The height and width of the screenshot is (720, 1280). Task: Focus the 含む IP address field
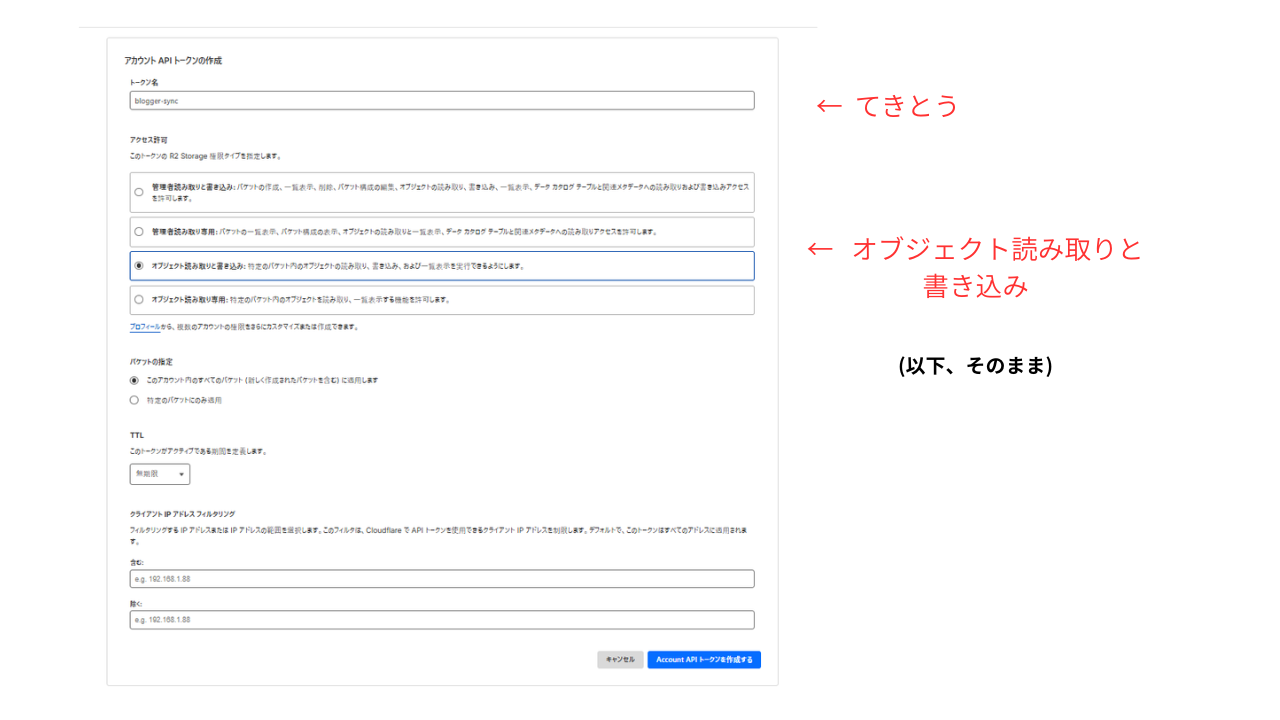(440, 578)
